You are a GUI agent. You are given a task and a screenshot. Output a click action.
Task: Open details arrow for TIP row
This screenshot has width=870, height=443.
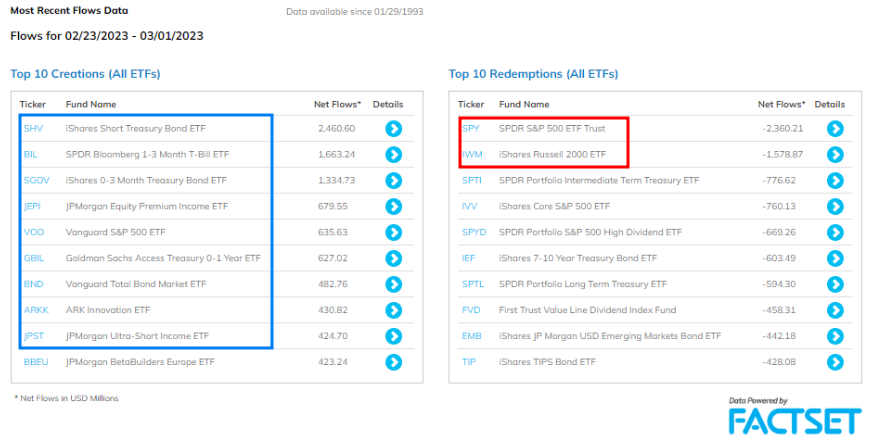[835, 362]
